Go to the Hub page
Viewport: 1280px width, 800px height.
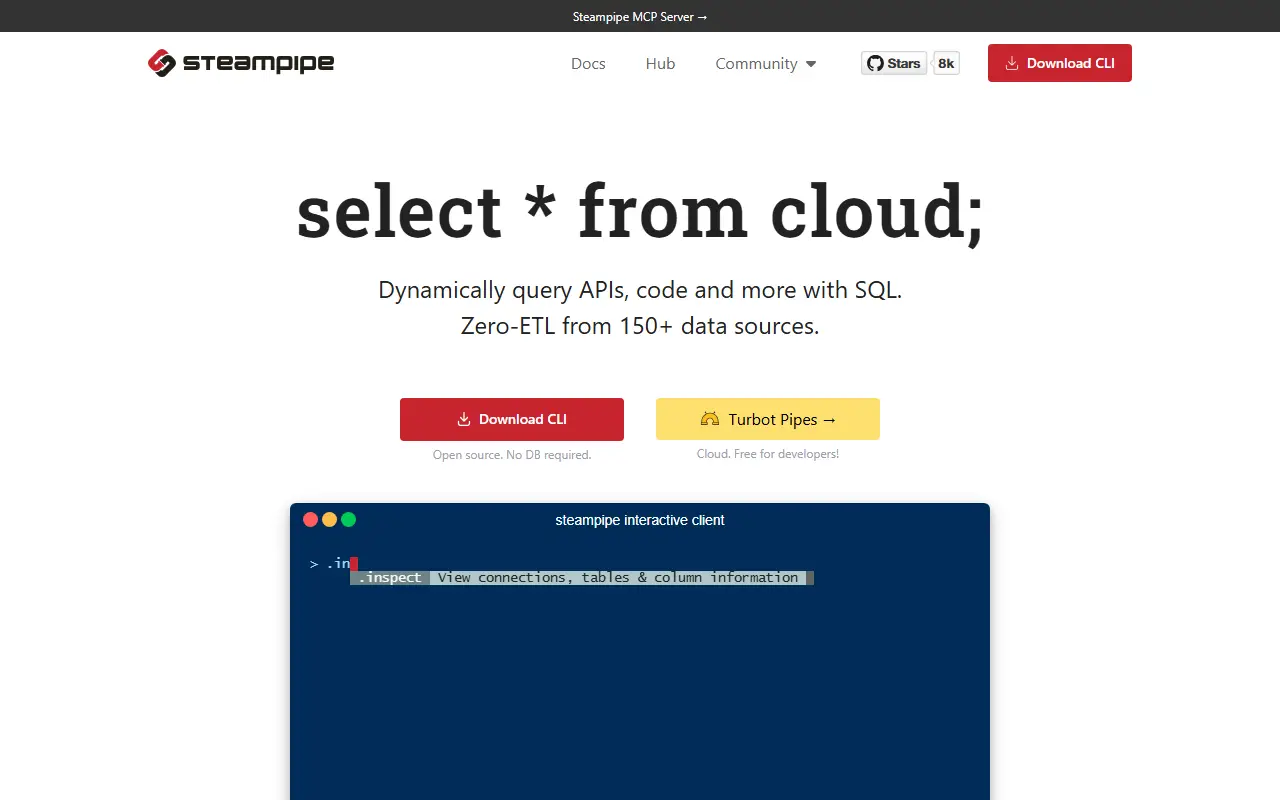click(660, 63)
